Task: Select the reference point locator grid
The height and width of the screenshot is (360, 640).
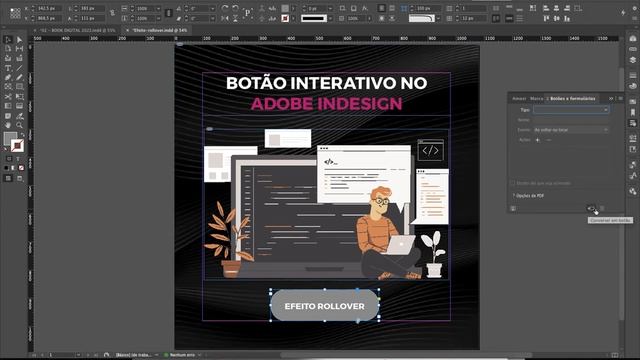Action: pyautogui.click(x=15, y=13)
